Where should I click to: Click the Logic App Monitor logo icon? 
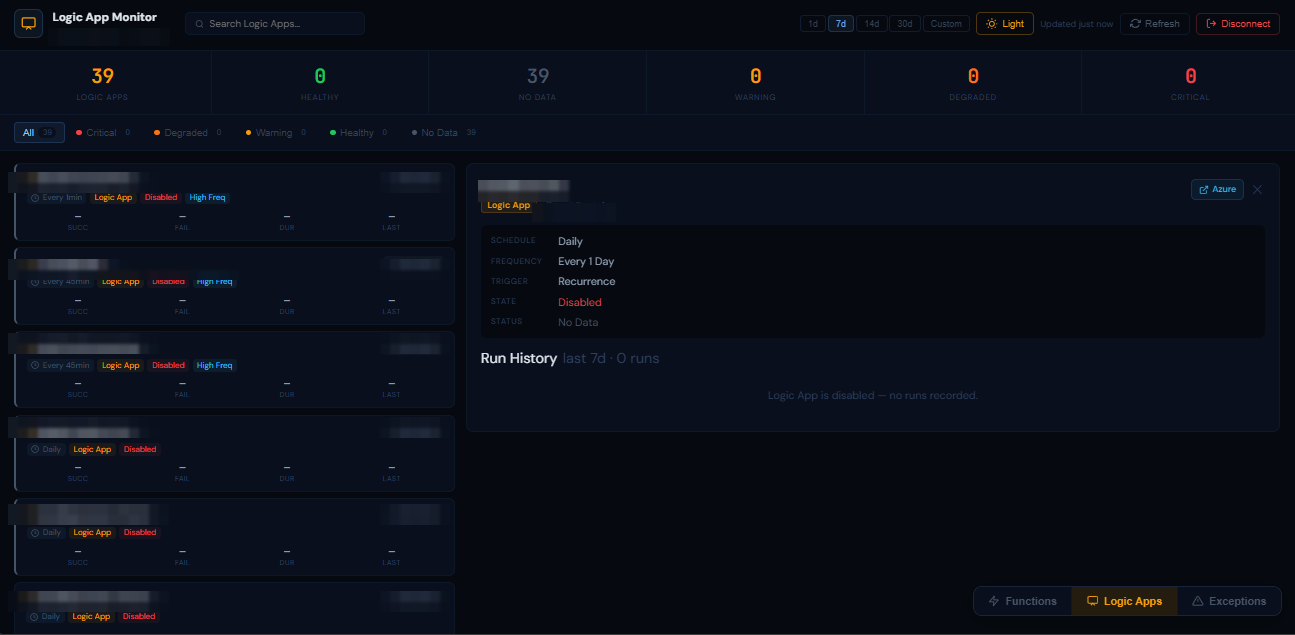point(28,23)
